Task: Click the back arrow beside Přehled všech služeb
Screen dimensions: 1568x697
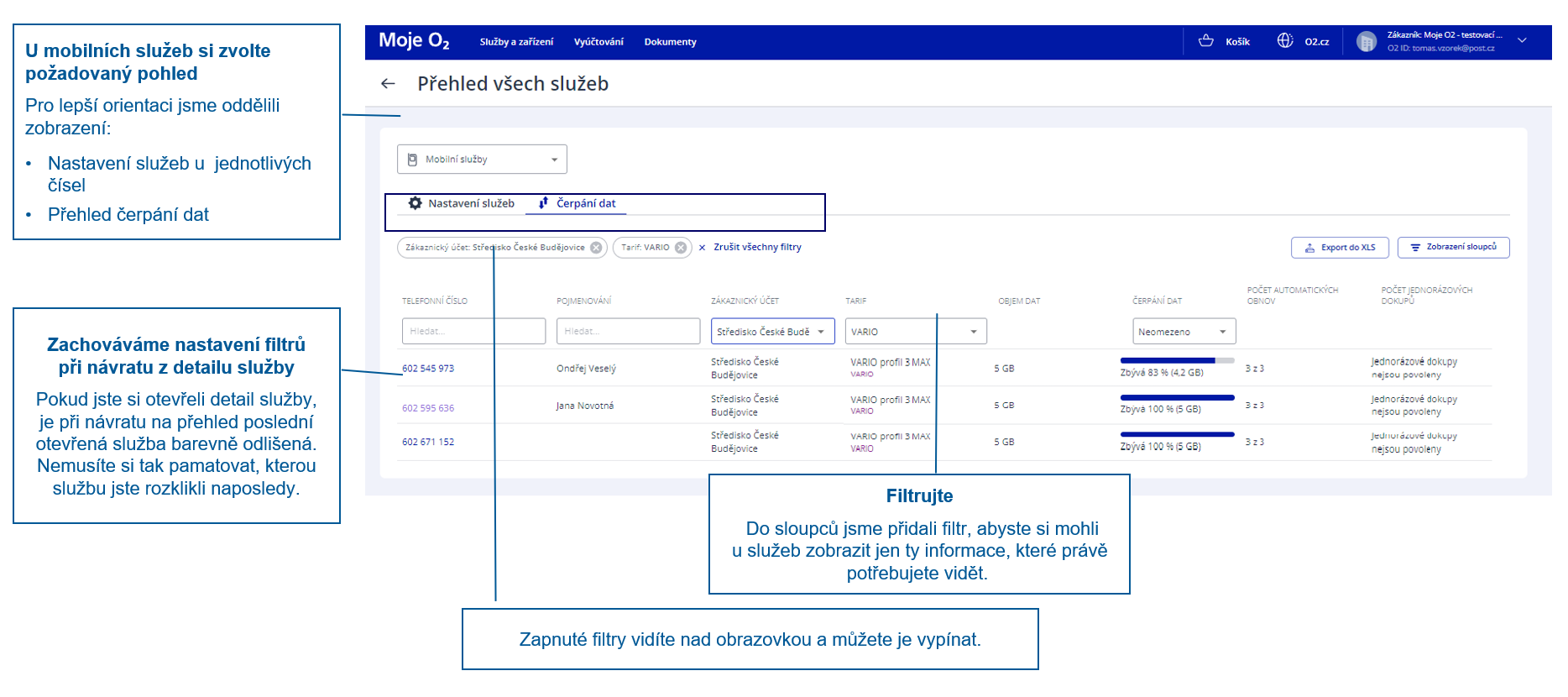Action: [x=388, y=84]
